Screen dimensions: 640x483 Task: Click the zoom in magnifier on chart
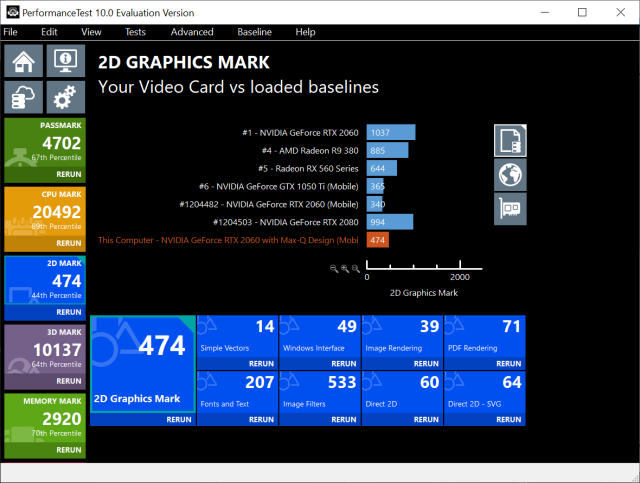(345, 269)
